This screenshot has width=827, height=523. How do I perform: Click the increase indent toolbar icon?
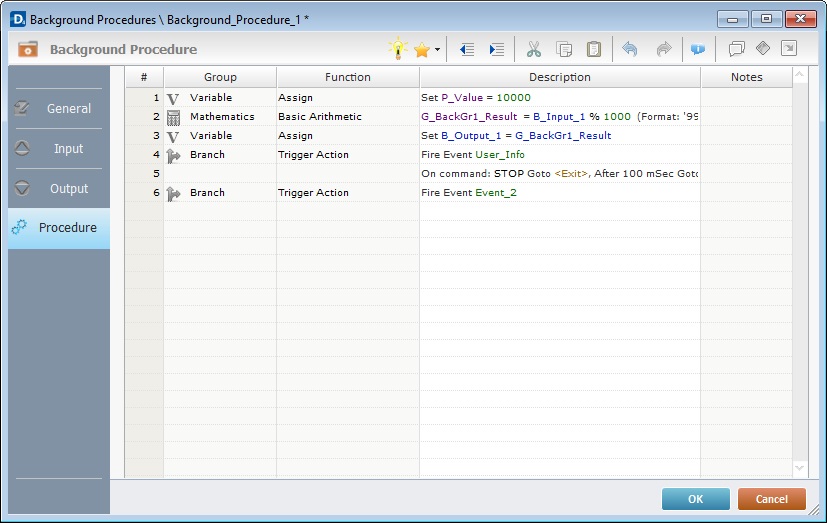[496, 49]
